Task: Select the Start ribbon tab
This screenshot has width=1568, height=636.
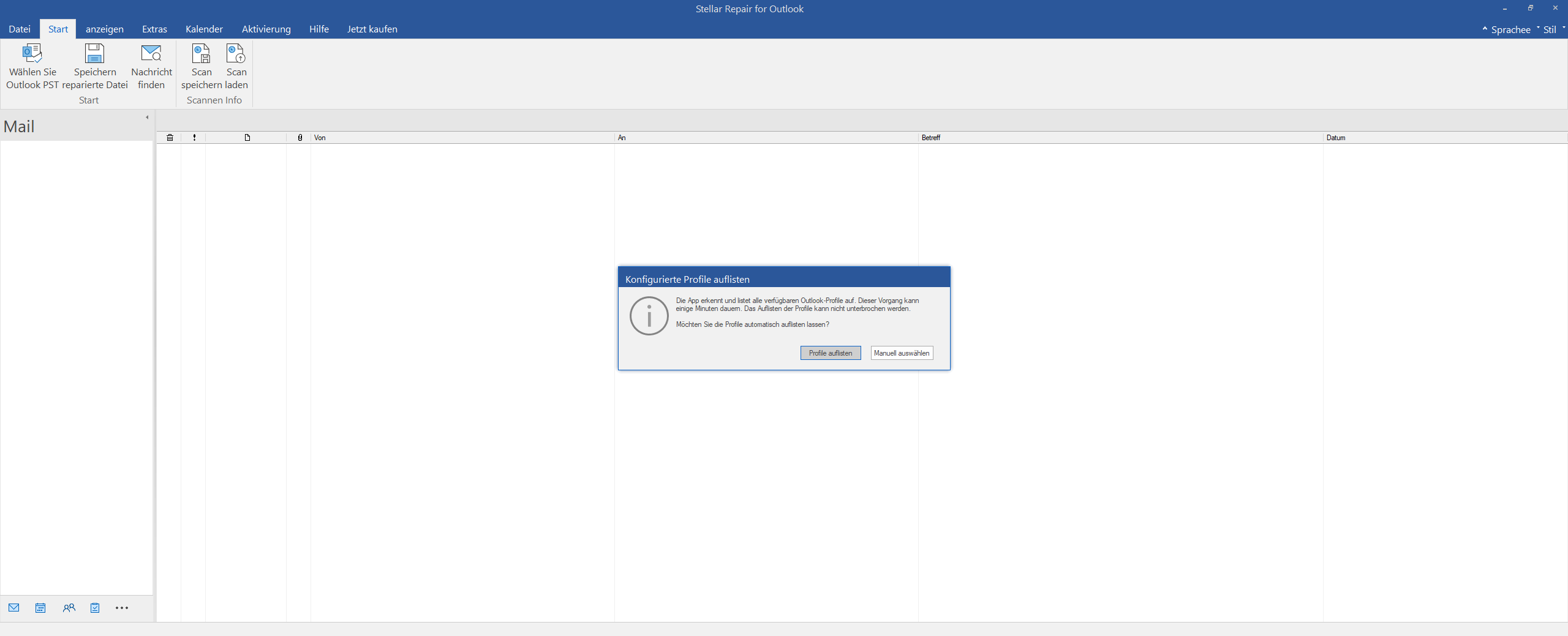Action: 58,29
